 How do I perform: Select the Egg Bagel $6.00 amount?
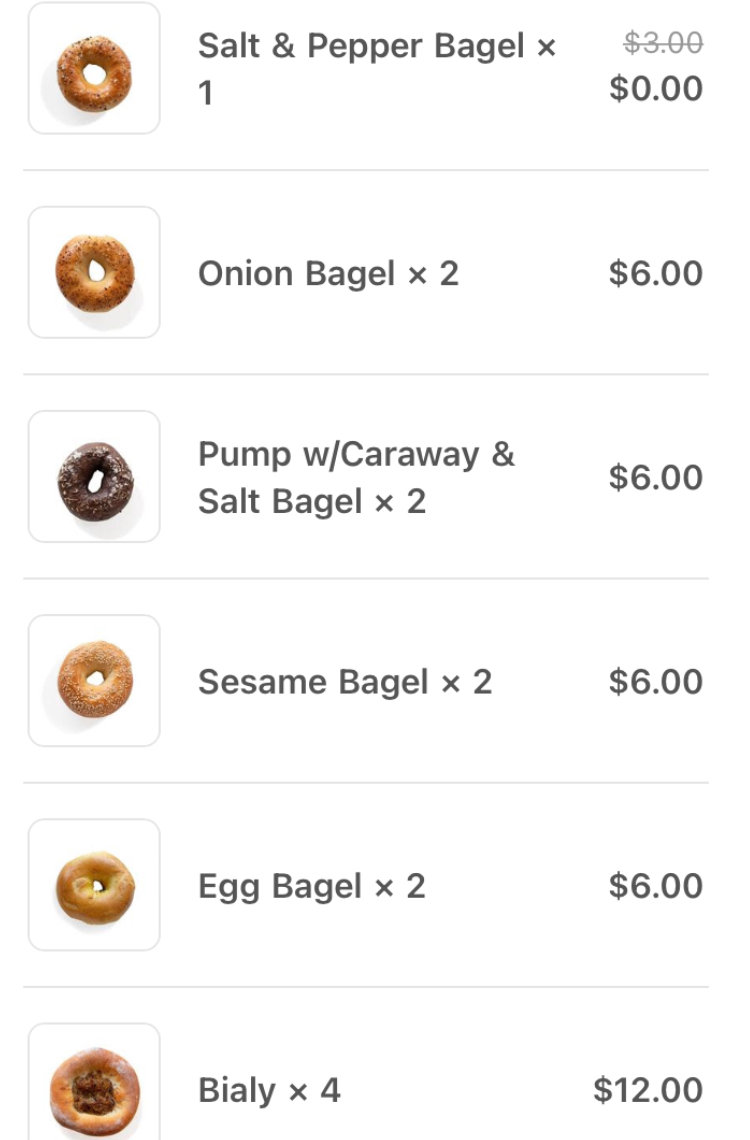(656, 885)
